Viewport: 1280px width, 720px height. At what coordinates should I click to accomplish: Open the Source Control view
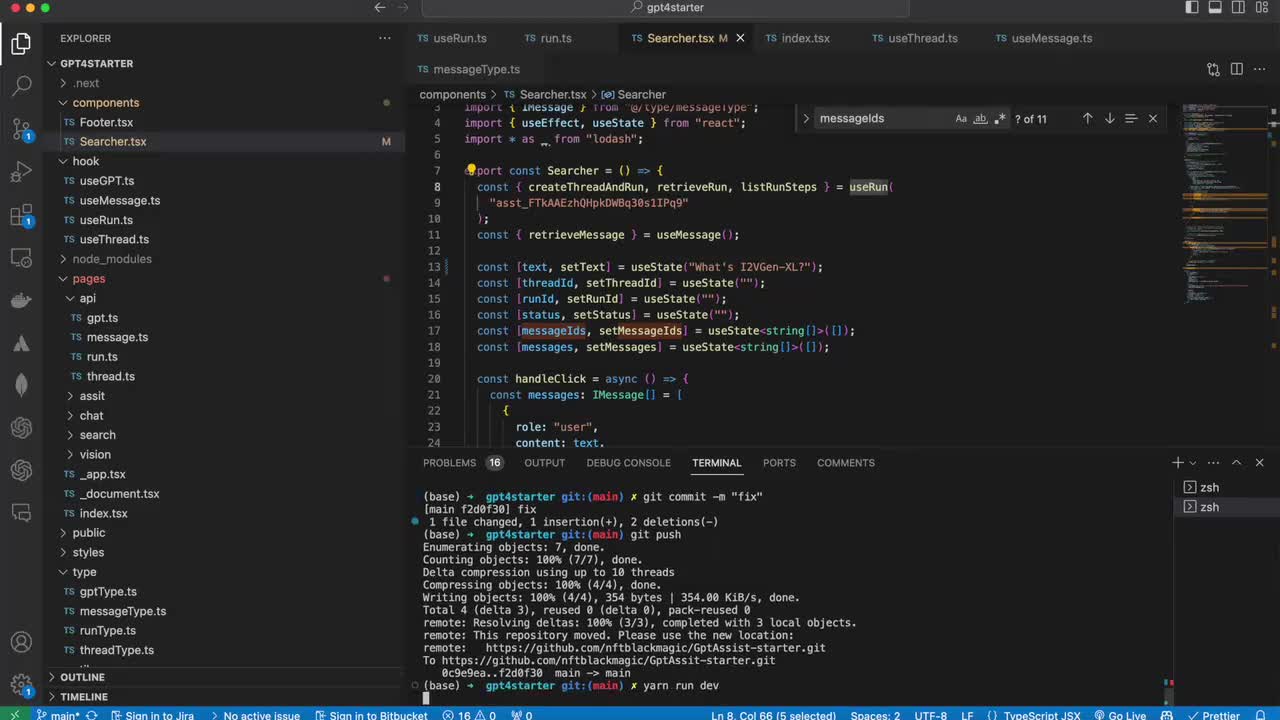pyautogui.click(x=21, y=129)
